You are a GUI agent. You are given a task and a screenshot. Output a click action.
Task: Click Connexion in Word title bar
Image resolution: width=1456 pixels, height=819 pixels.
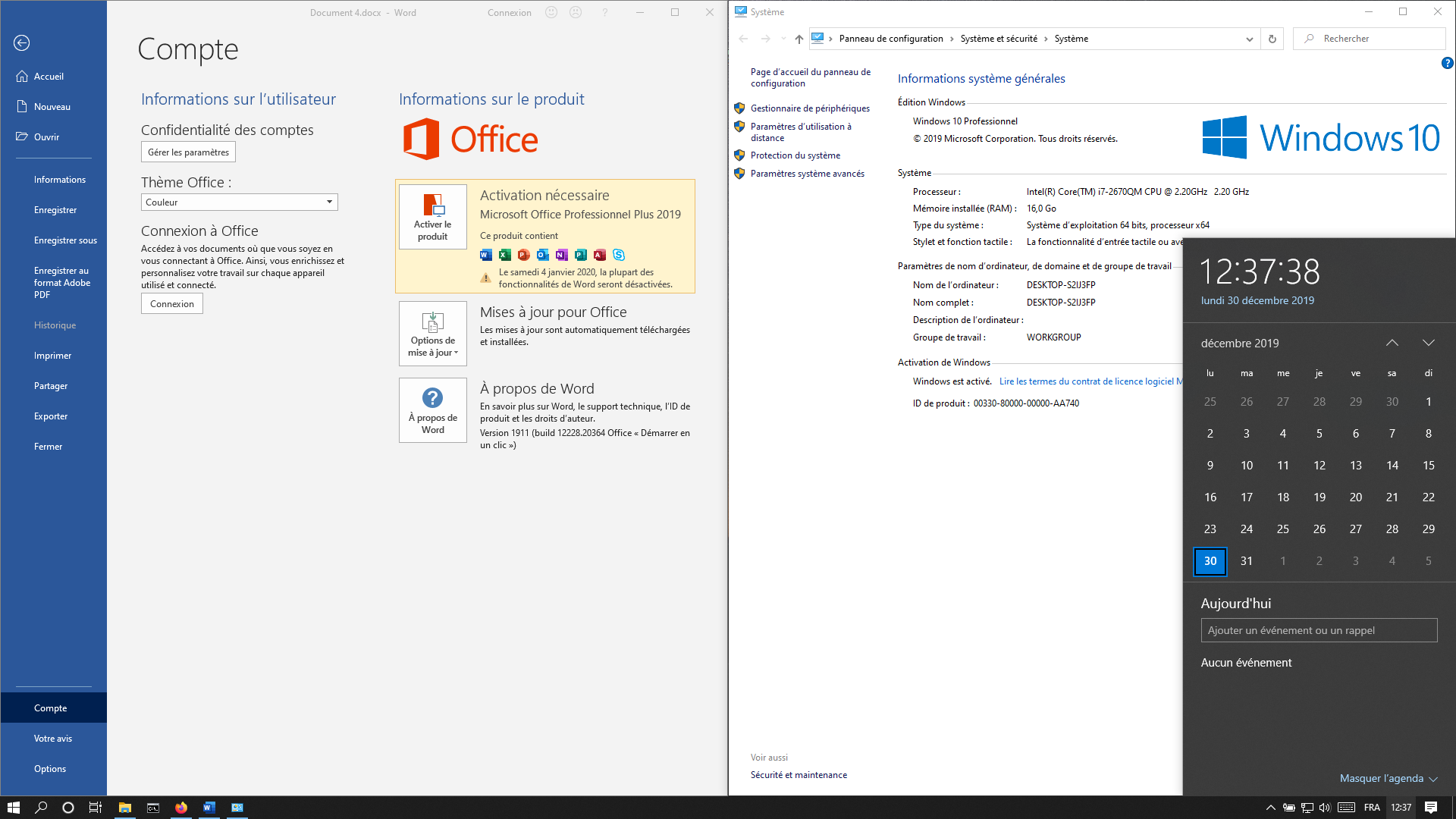coord(510,13)
